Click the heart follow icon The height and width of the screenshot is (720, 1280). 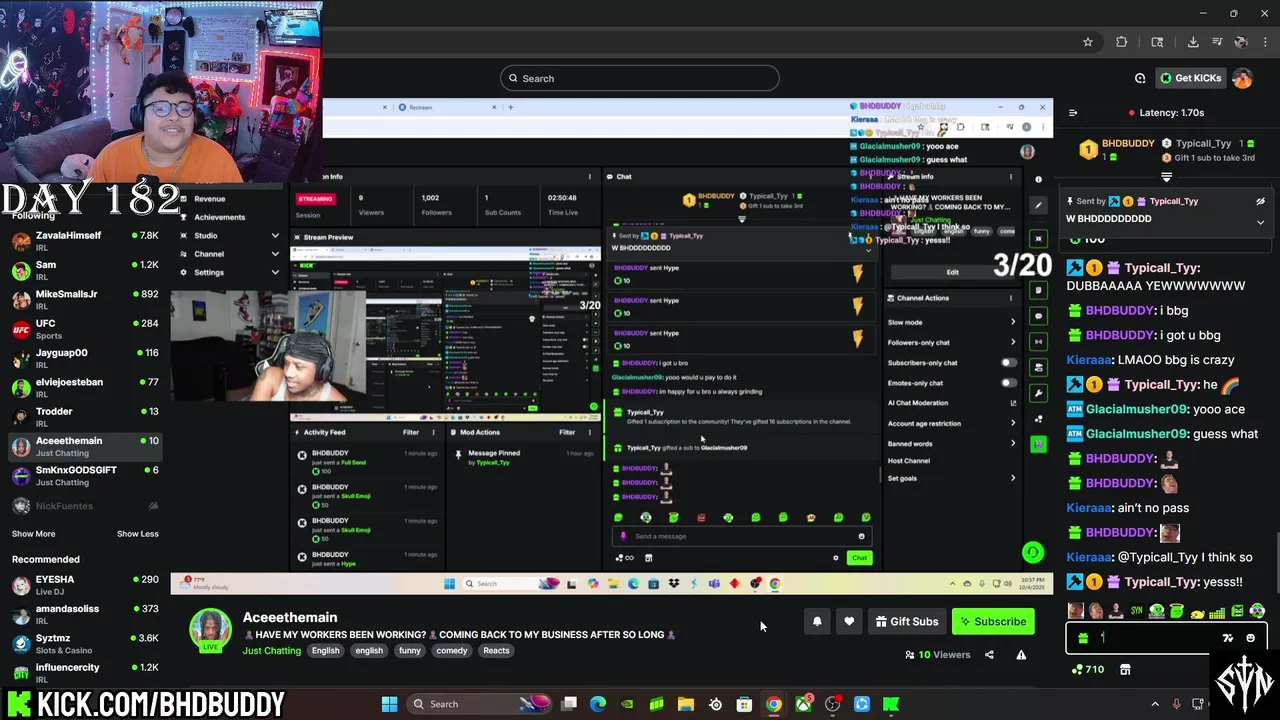849,622
